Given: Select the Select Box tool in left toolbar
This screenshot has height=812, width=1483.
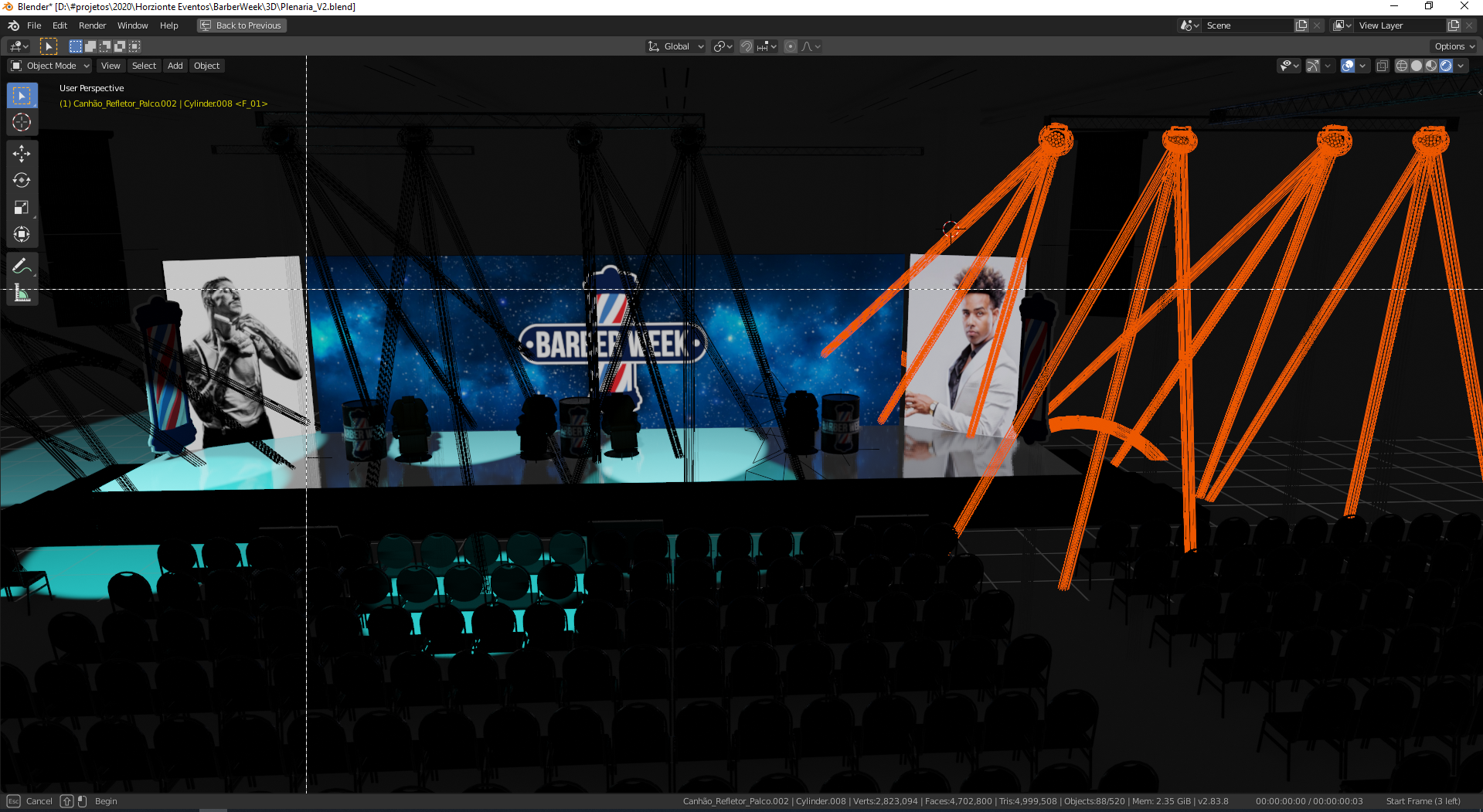Looking at the screenshot, I should 22,96.
